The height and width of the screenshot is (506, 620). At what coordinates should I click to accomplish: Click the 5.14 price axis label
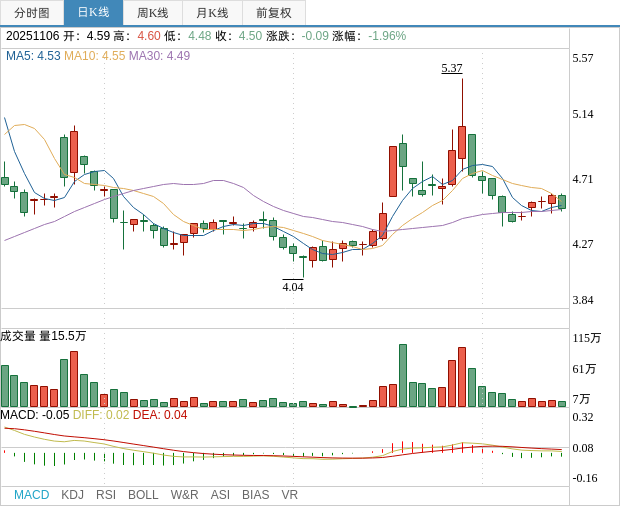583,114
